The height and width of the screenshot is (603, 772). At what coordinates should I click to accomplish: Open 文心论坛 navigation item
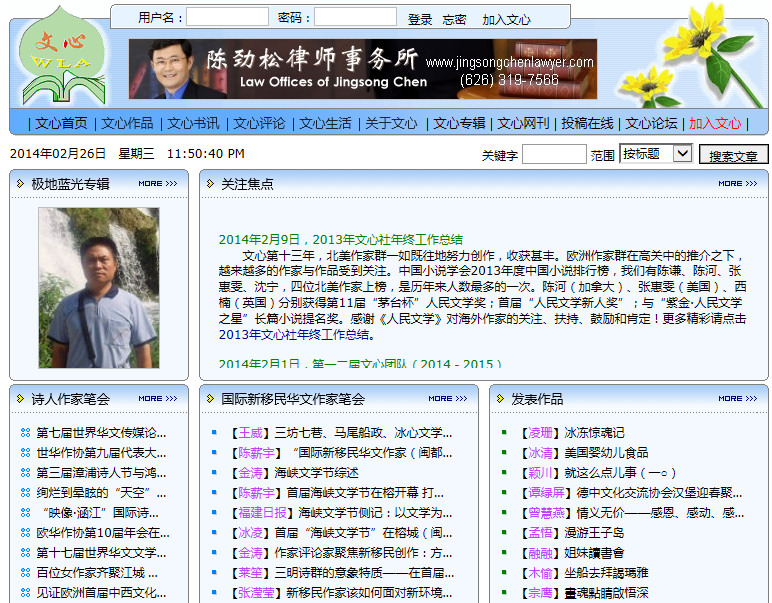pyautogui.click(x=651, y=123)
